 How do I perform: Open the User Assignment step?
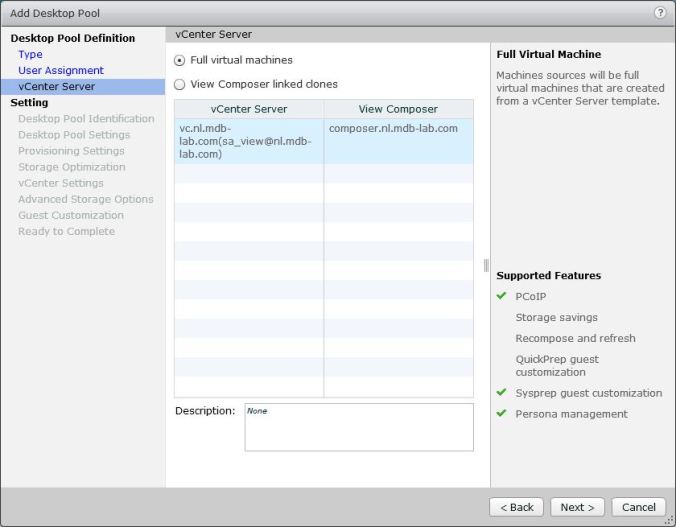click(60, 70)
